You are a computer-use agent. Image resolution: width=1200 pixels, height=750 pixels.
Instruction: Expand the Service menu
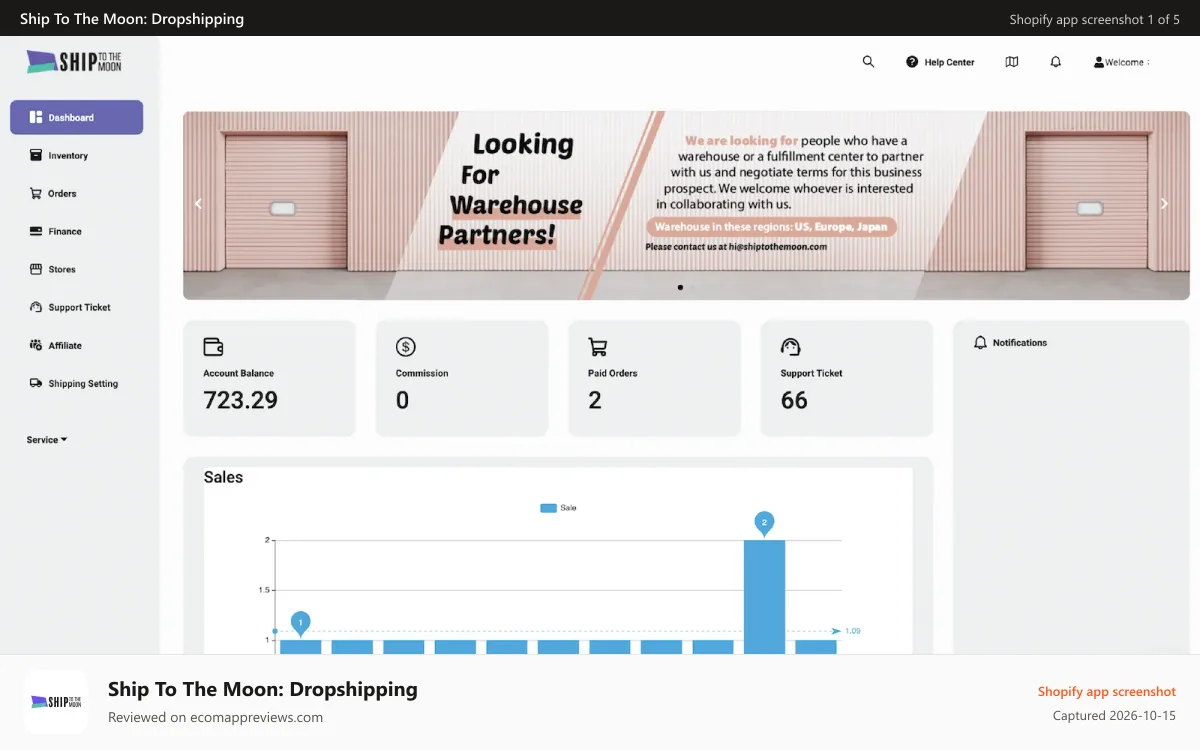47,440
